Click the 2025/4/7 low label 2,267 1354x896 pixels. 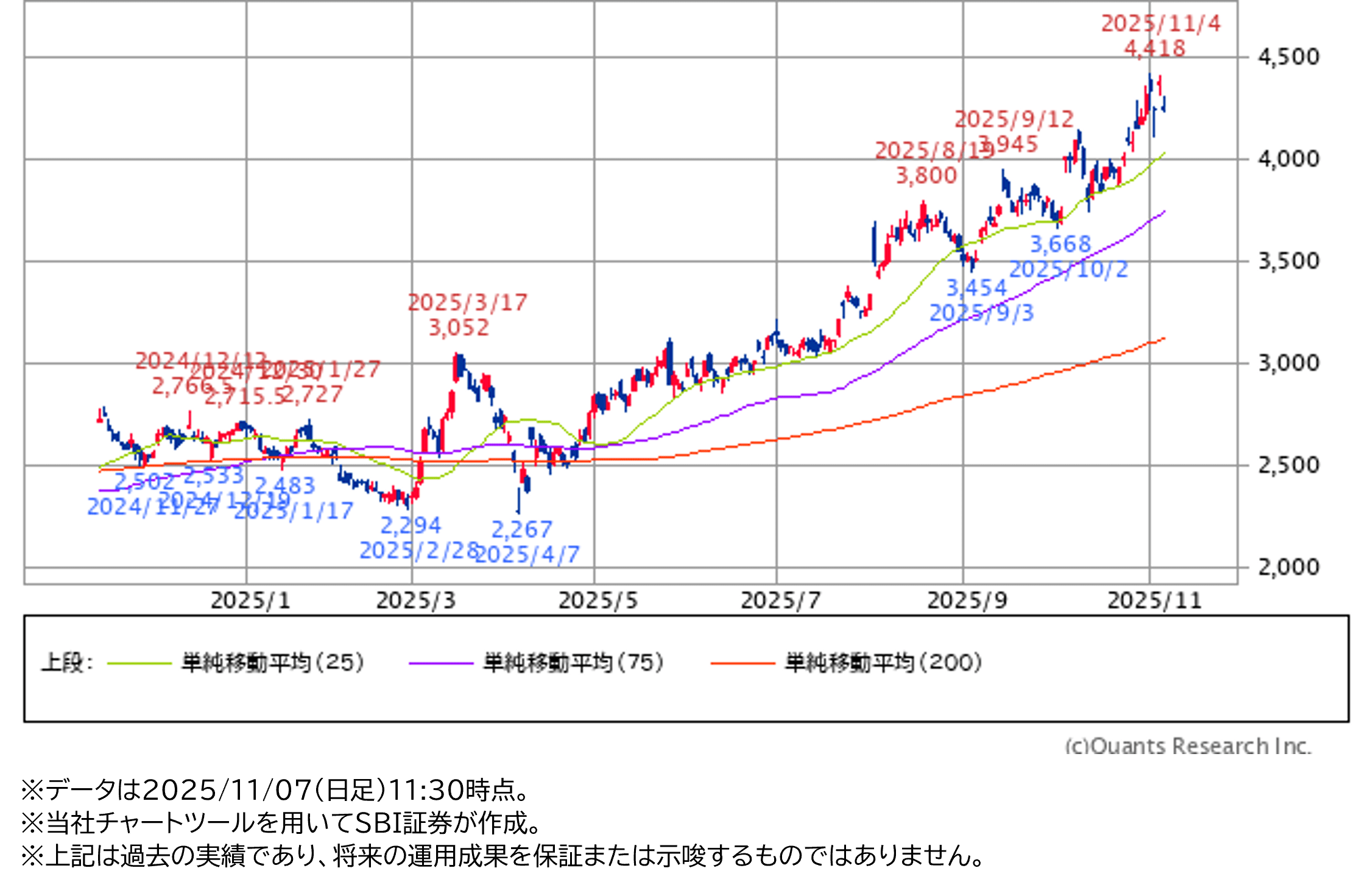(521, 529)
